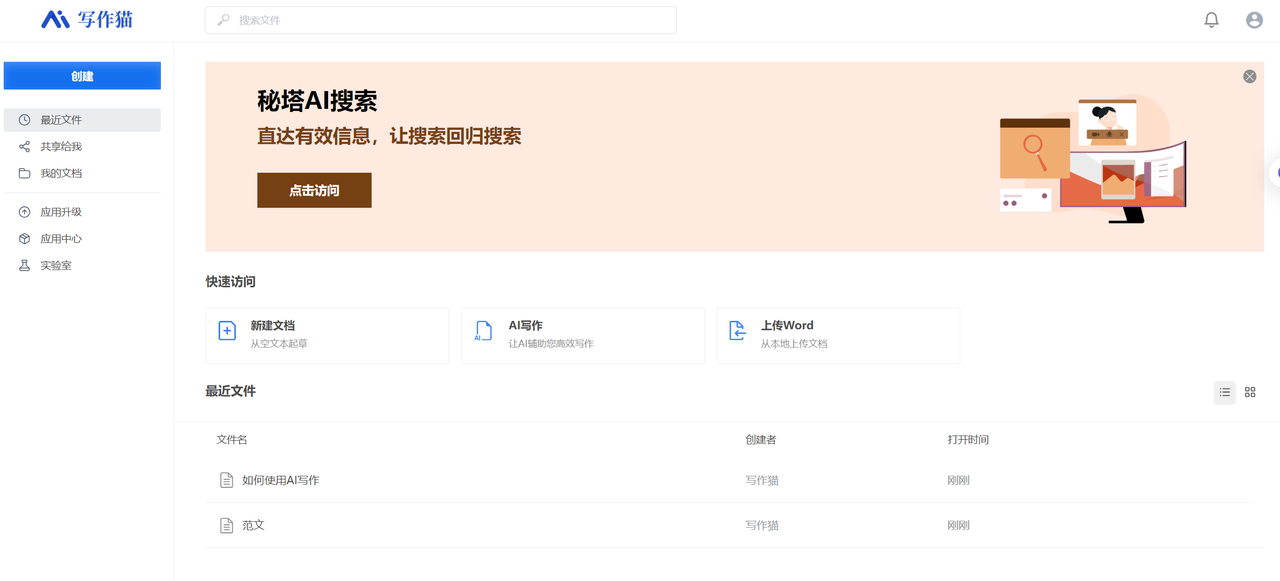Open 应用中心 in the sidebar

point(82,239)
